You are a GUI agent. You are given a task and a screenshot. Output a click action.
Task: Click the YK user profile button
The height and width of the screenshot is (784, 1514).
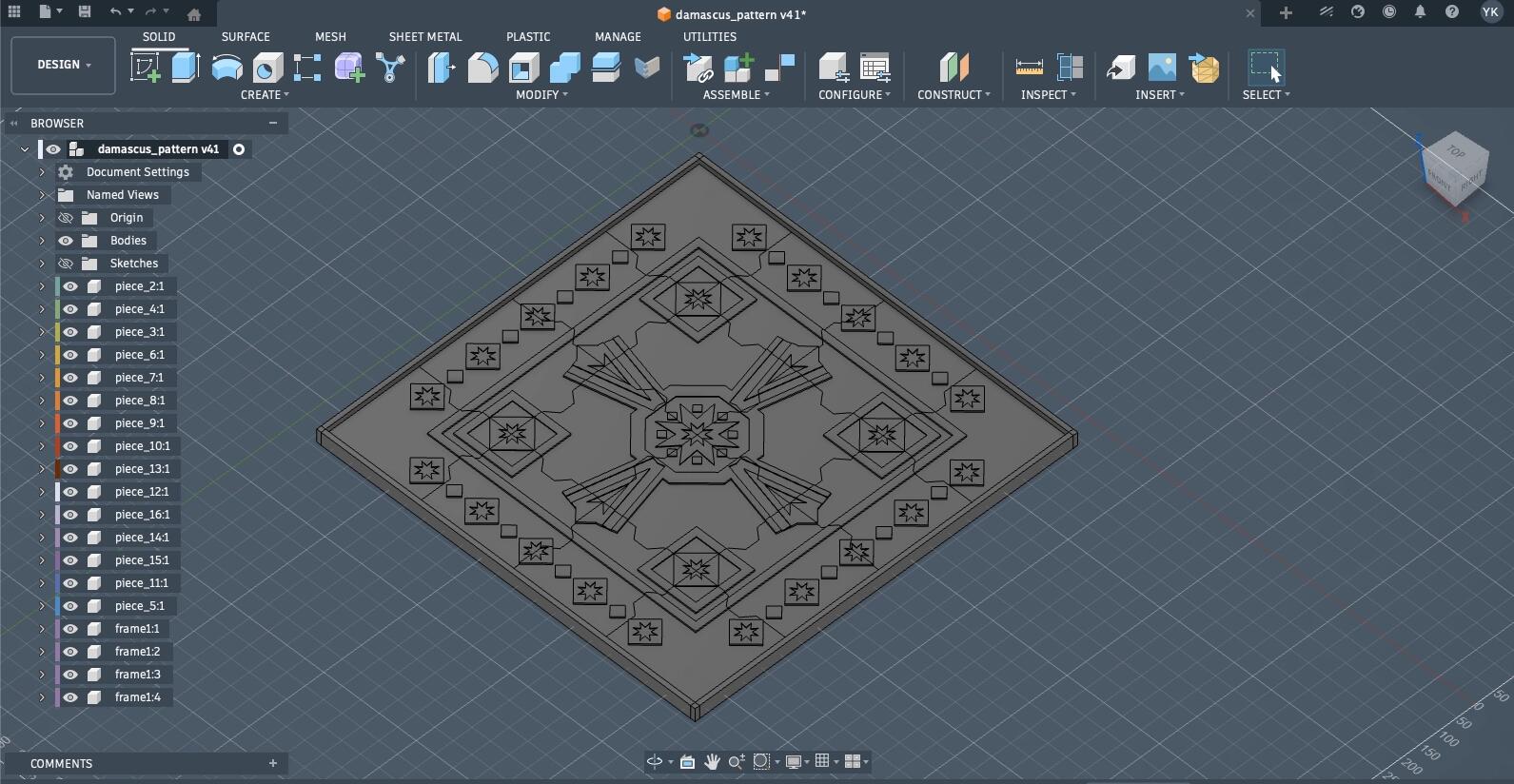(x=1490, y=12)
